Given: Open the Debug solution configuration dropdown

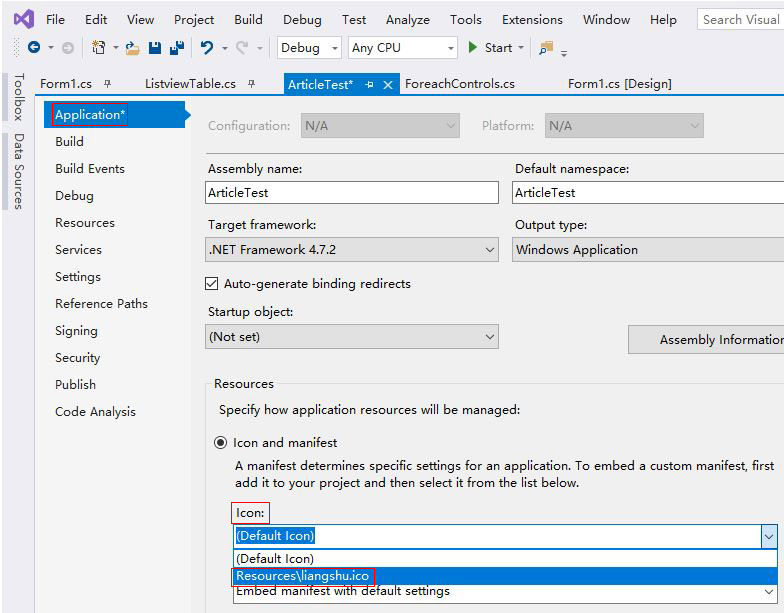Looking at the screenshot, I should click(310, 48).
